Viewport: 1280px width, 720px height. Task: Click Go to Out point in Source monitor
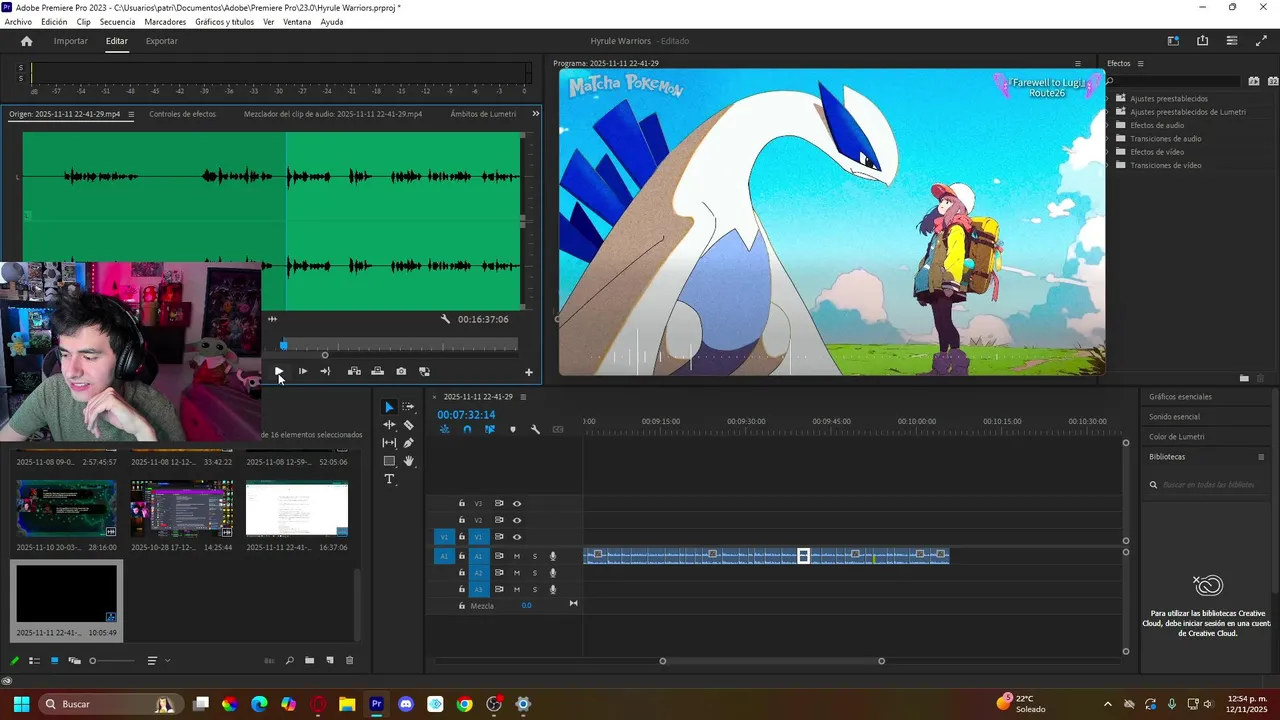coord(325,371)
